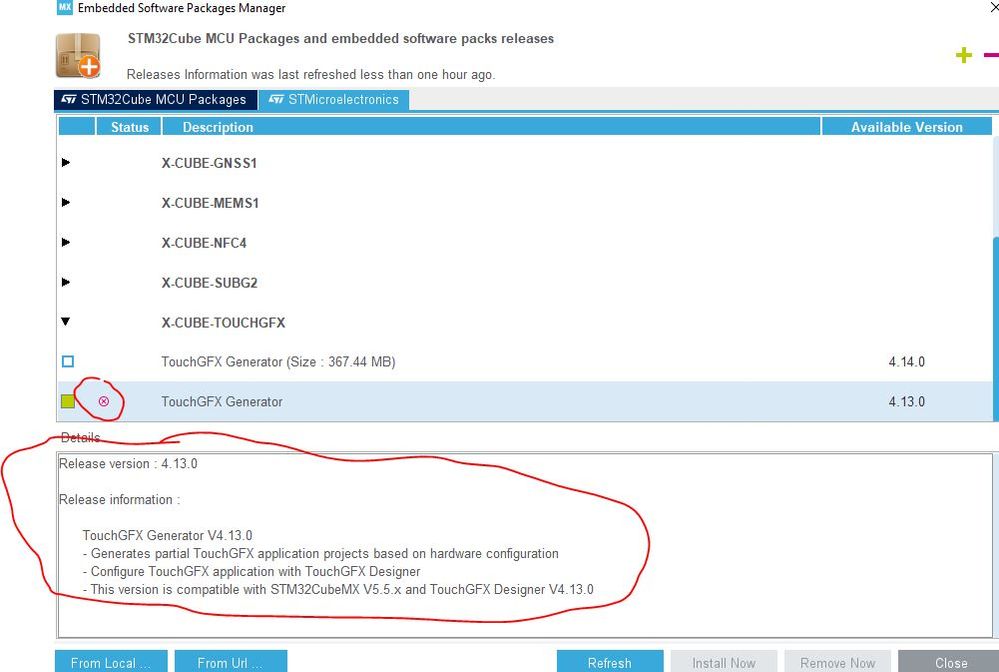Click the Status column header

coord(129,127)
